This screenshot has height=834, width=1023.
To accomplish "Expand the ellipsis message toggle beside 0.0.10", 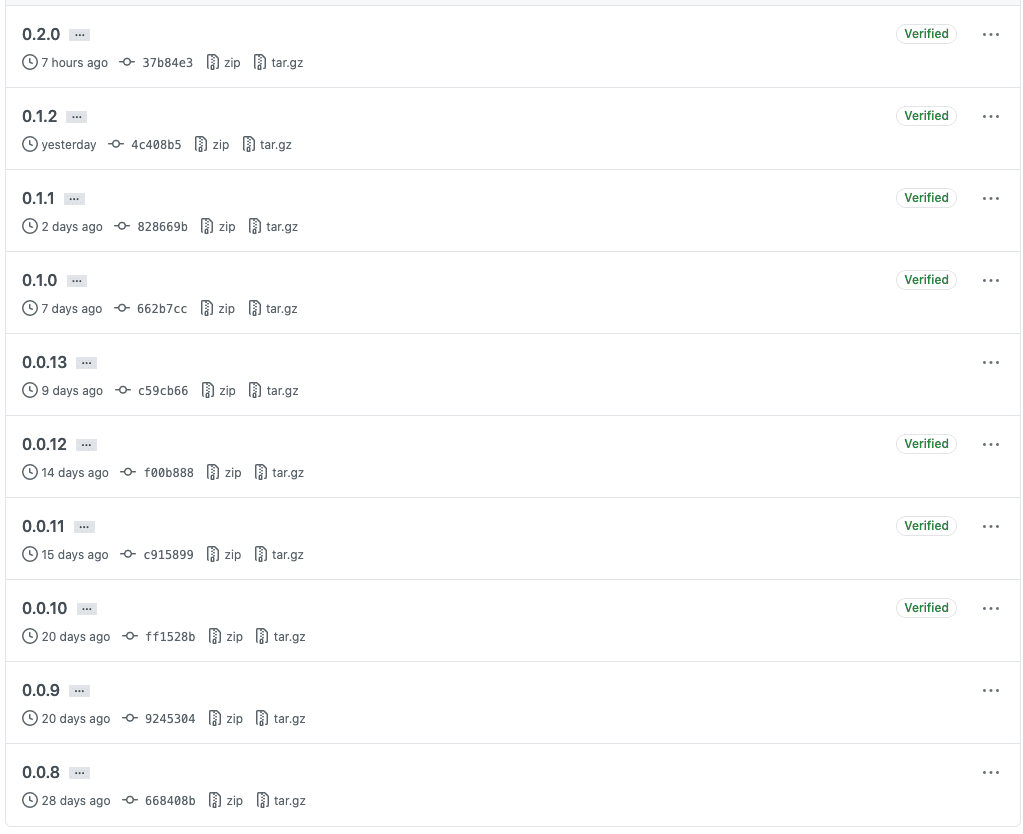I will pyautogui.click(x=87, y=609).
